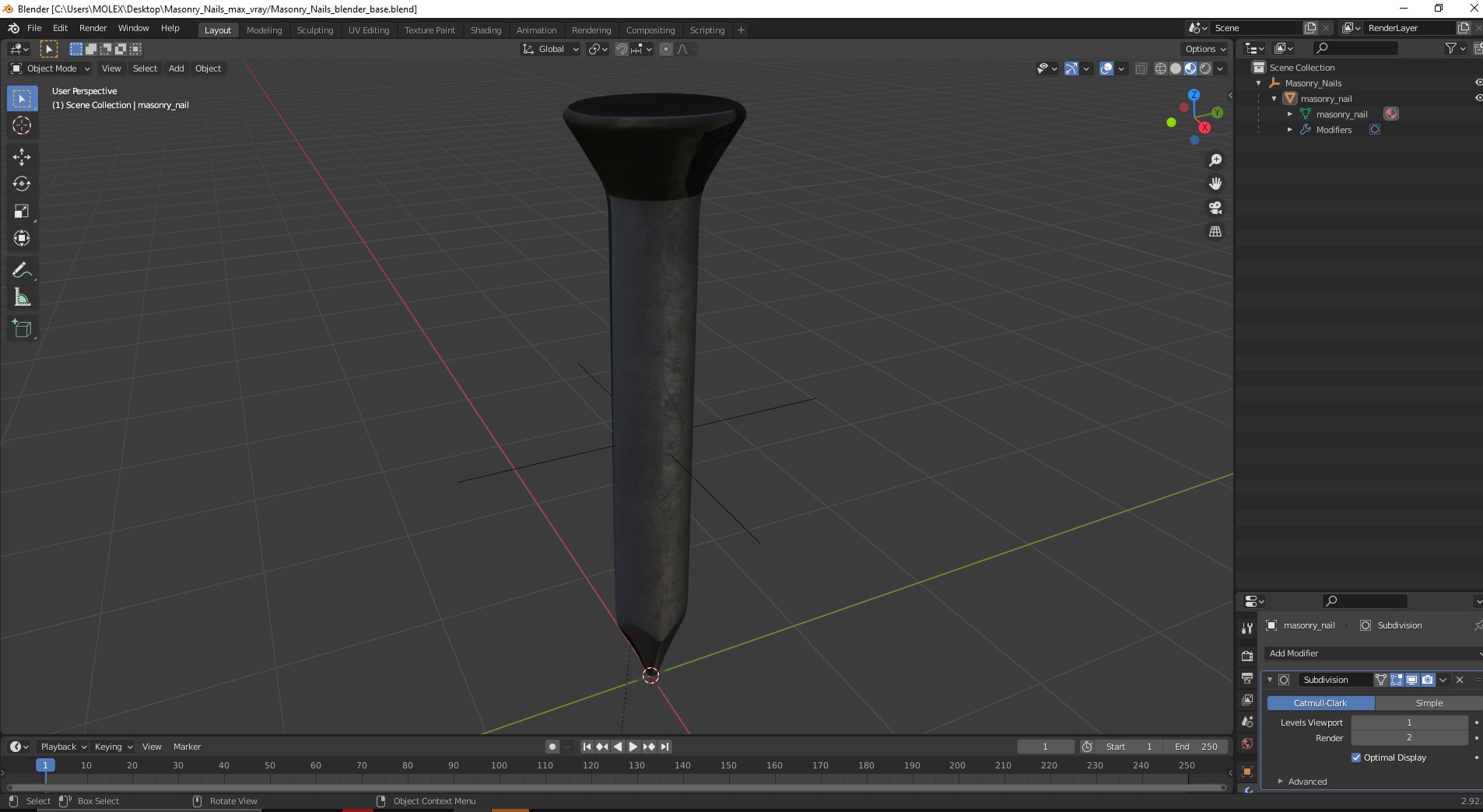Switch to material preview shading
Screen dimensions: 1483x812
(x=1190, y=68)
